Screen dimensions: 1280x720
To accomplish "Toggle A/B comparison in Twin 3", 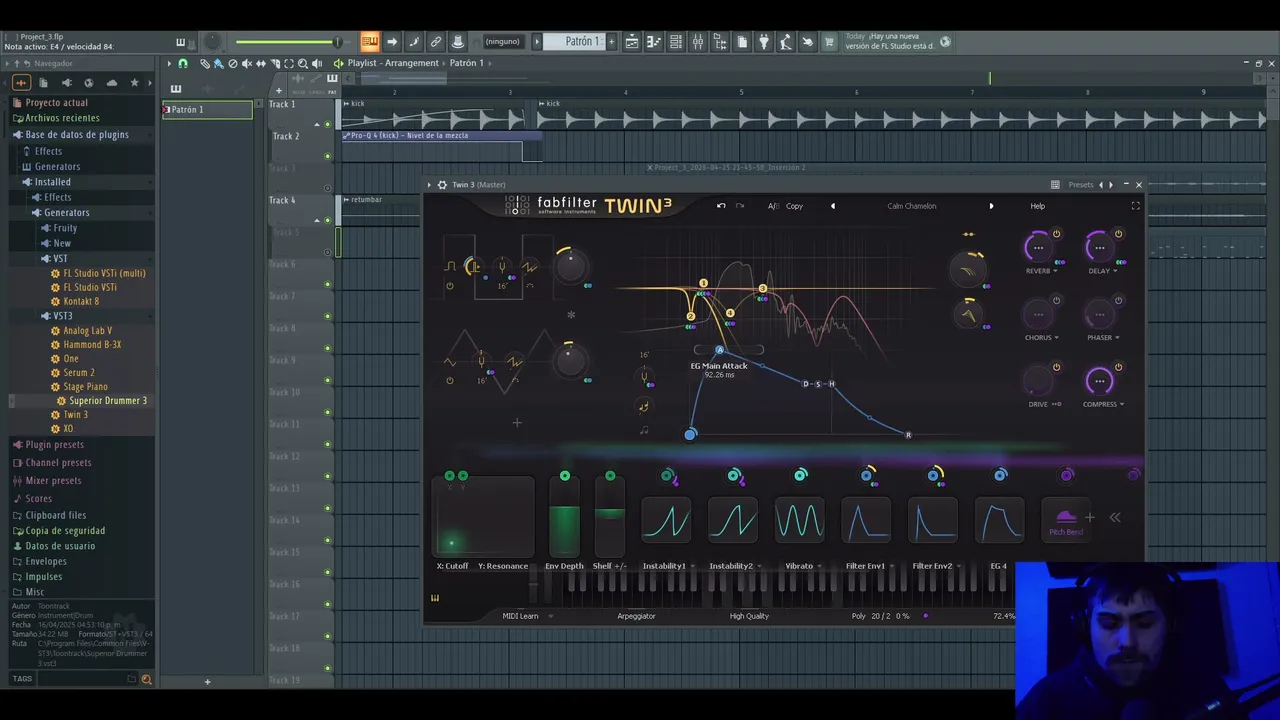I will (773, 206).
